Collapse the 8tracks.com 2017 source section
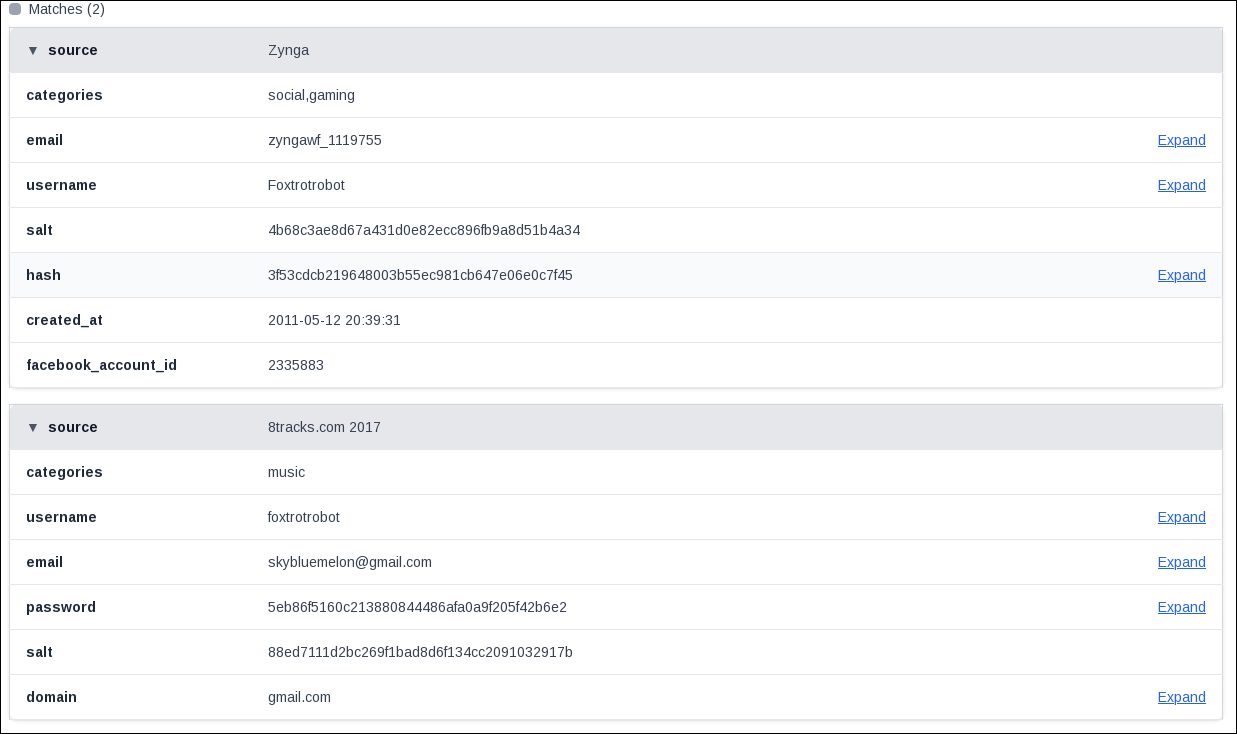 (x=33, y=427)
